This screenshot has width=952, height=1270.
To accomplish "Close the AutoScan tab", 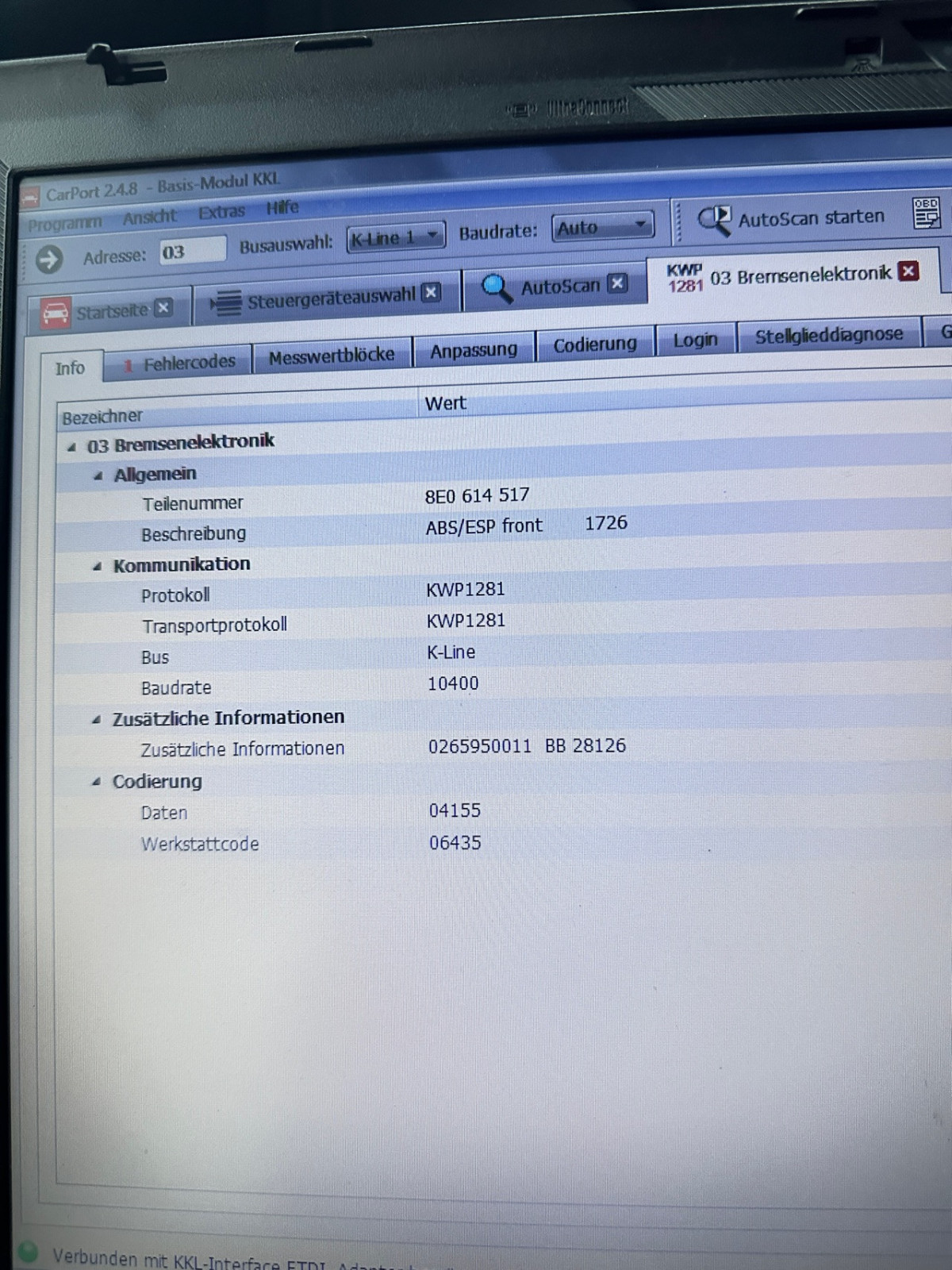I will [x=617, y=283].
